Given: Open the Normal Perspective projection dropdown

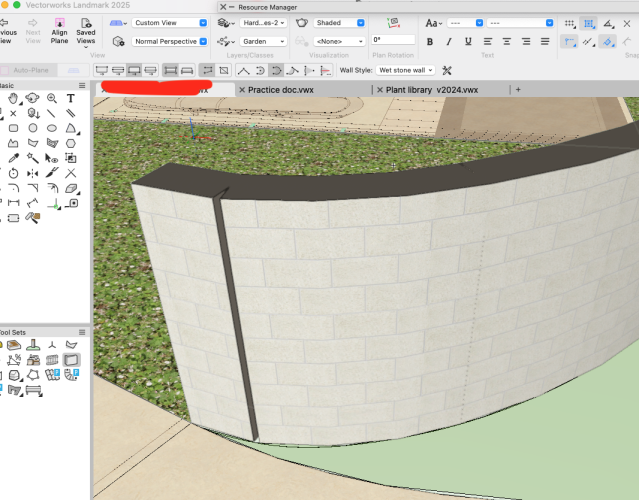Looking at the screenshot, I should coord(169,41).
